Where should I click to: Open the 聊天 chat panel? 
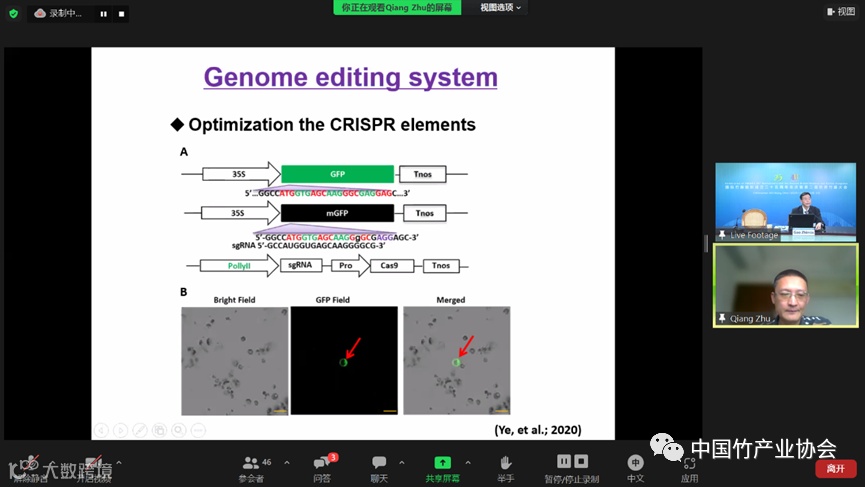[379, 469]
